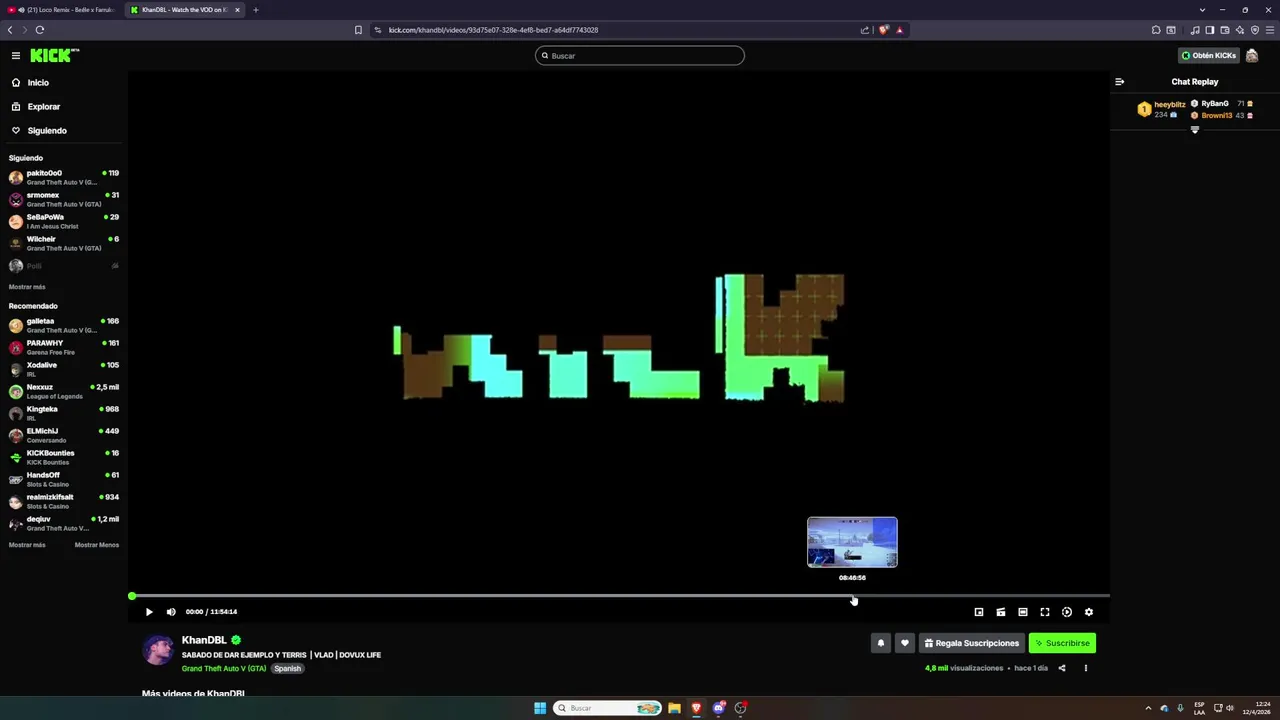
Task: Open browser extensions puzzle icon
Action: coord(1156,30)
